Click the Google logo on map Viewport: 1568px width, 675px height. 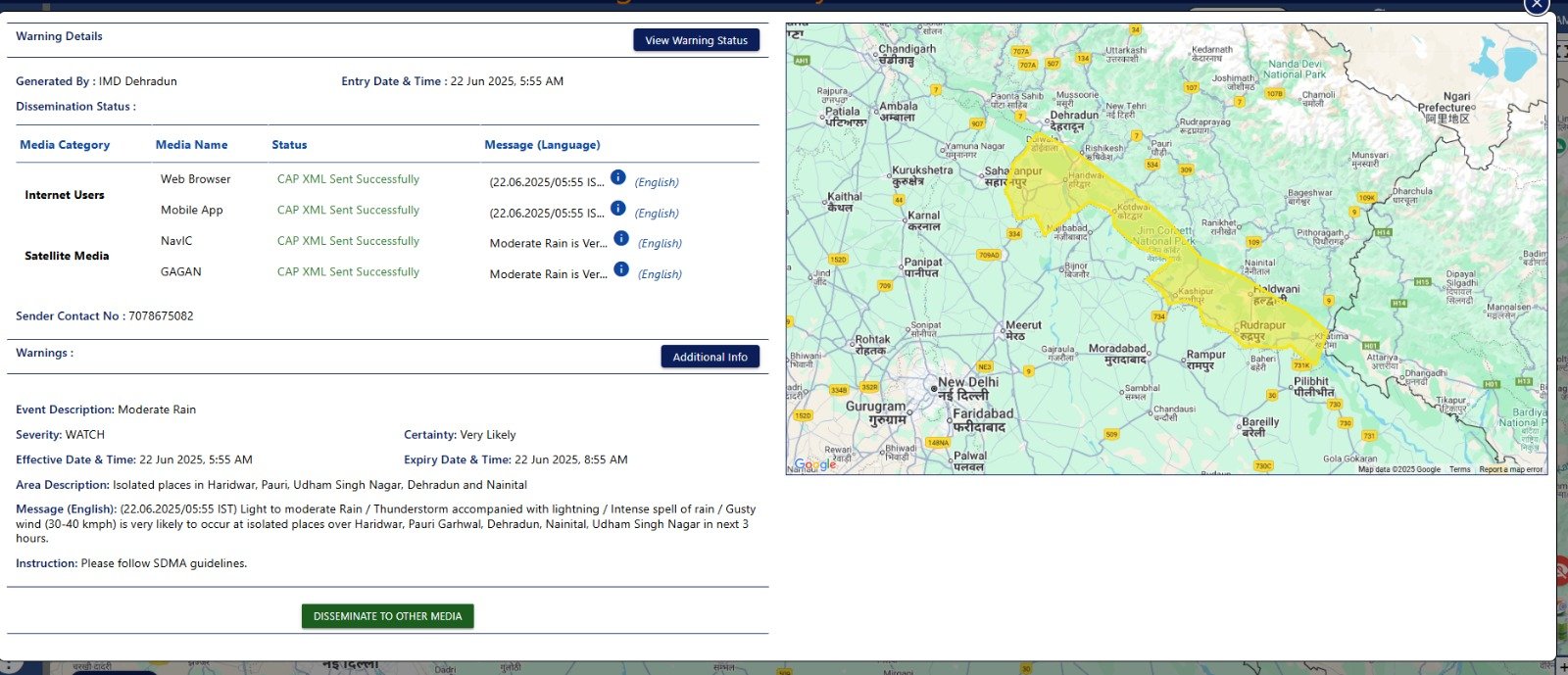click(815, 464)
